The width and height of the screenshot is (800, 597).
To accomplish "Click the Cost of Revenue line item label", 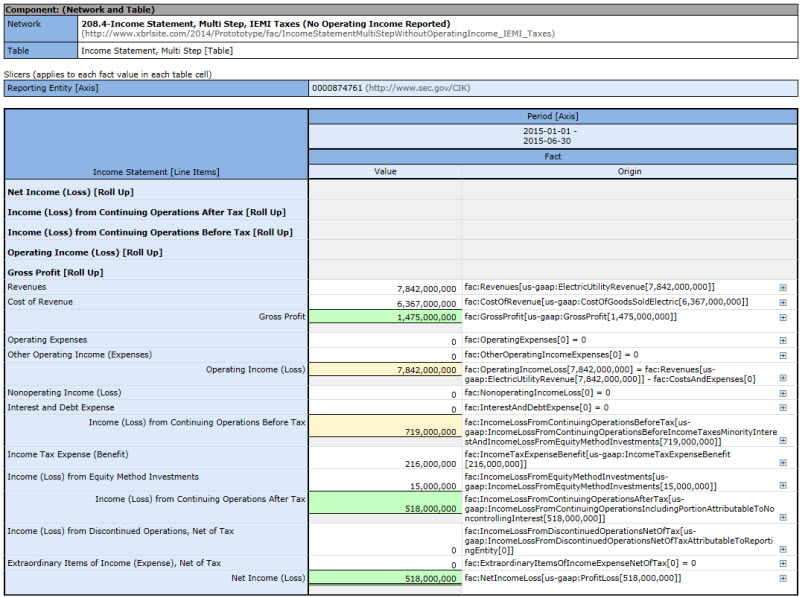I will click(40, 302).
